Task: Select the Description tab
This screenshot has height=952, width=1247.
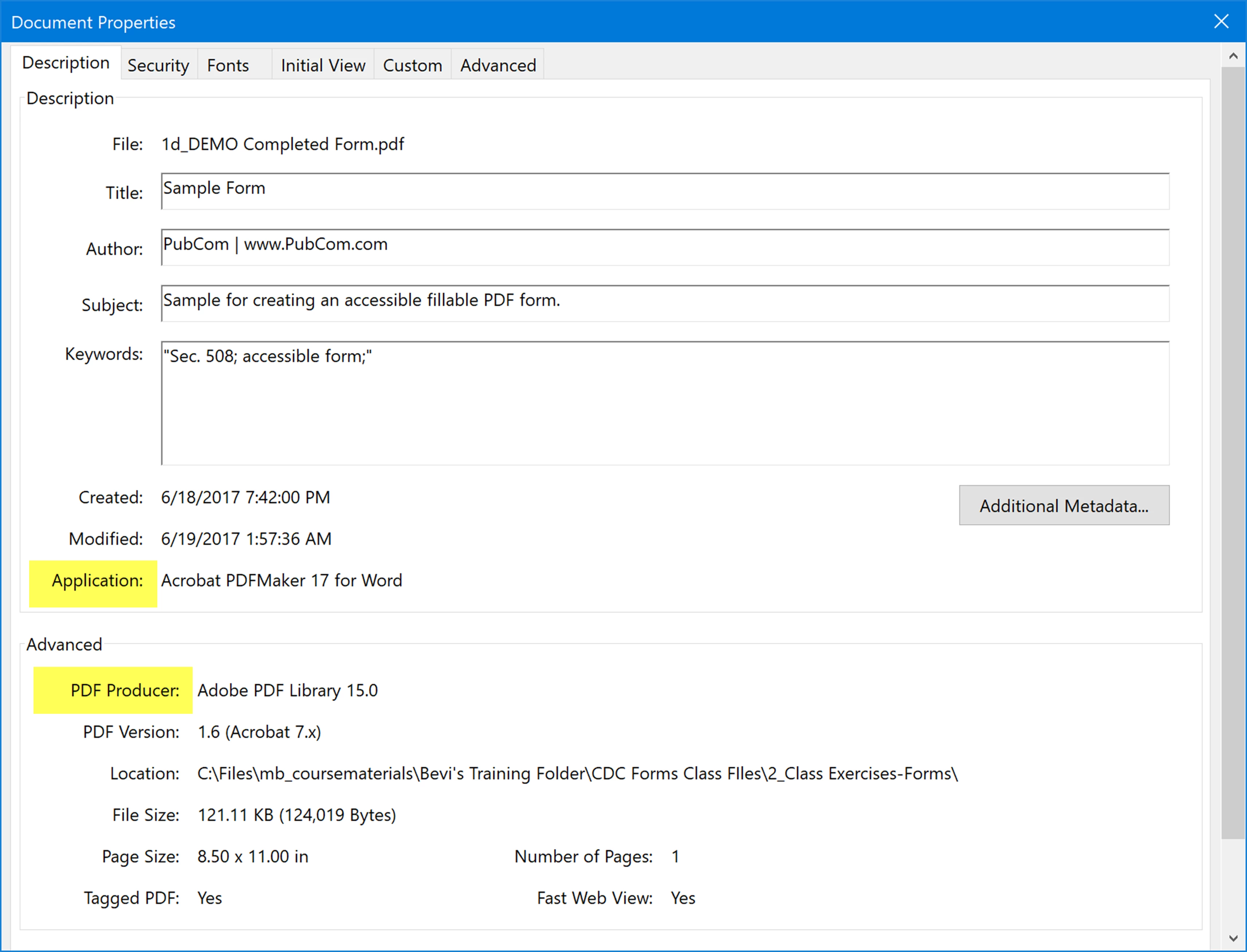Action: (x=66, y=62)
